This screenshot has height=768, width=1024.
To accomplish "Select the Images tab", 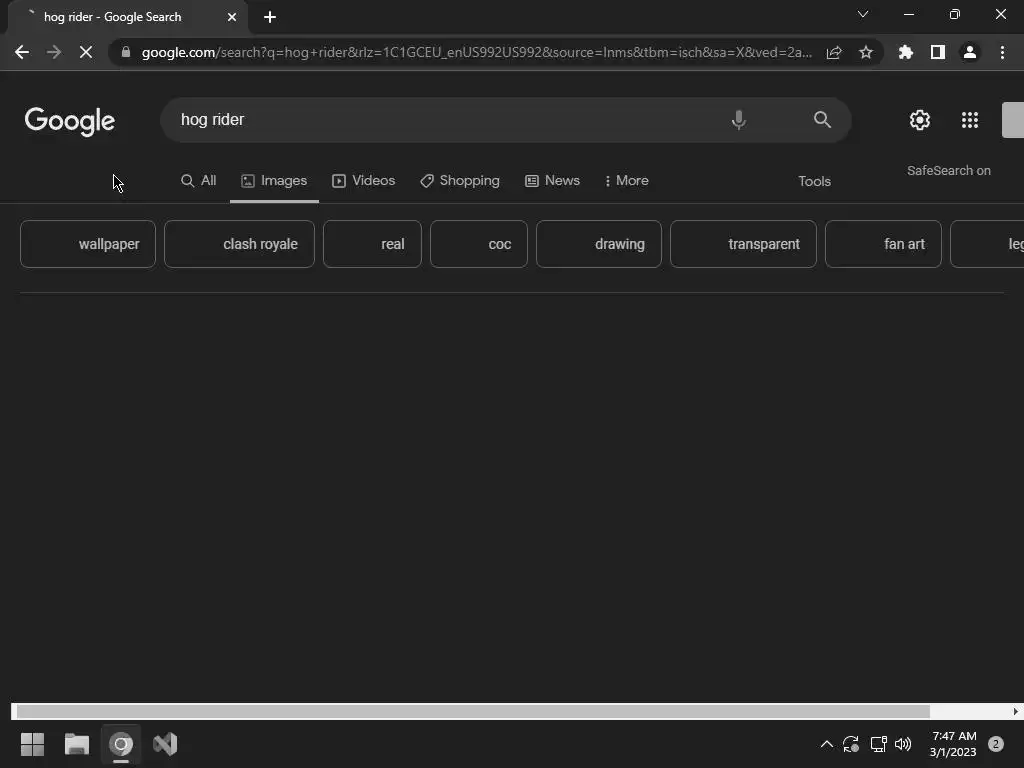I will [274, 181].
